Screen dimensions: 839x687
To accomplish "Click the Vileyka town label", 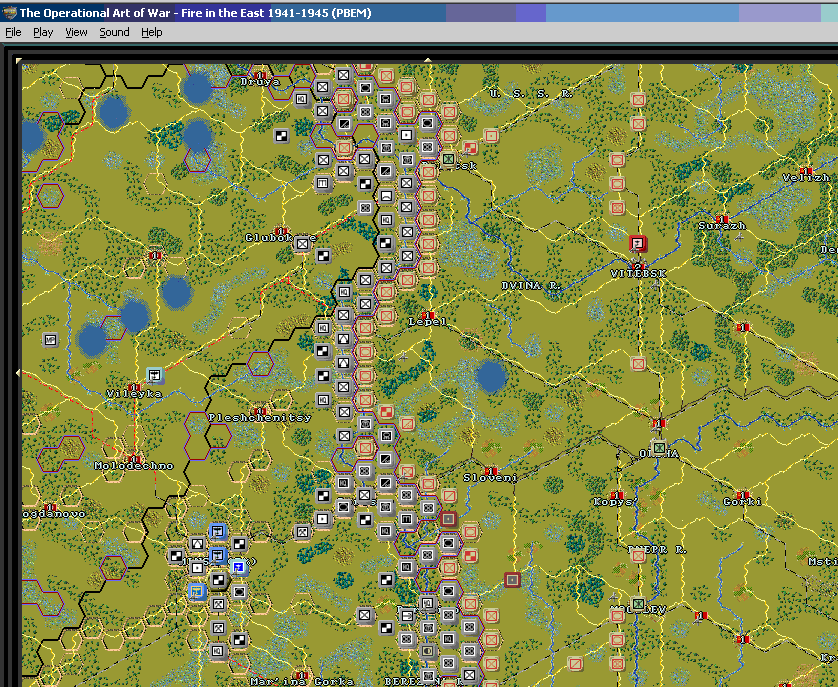I will tap(134, 393).
